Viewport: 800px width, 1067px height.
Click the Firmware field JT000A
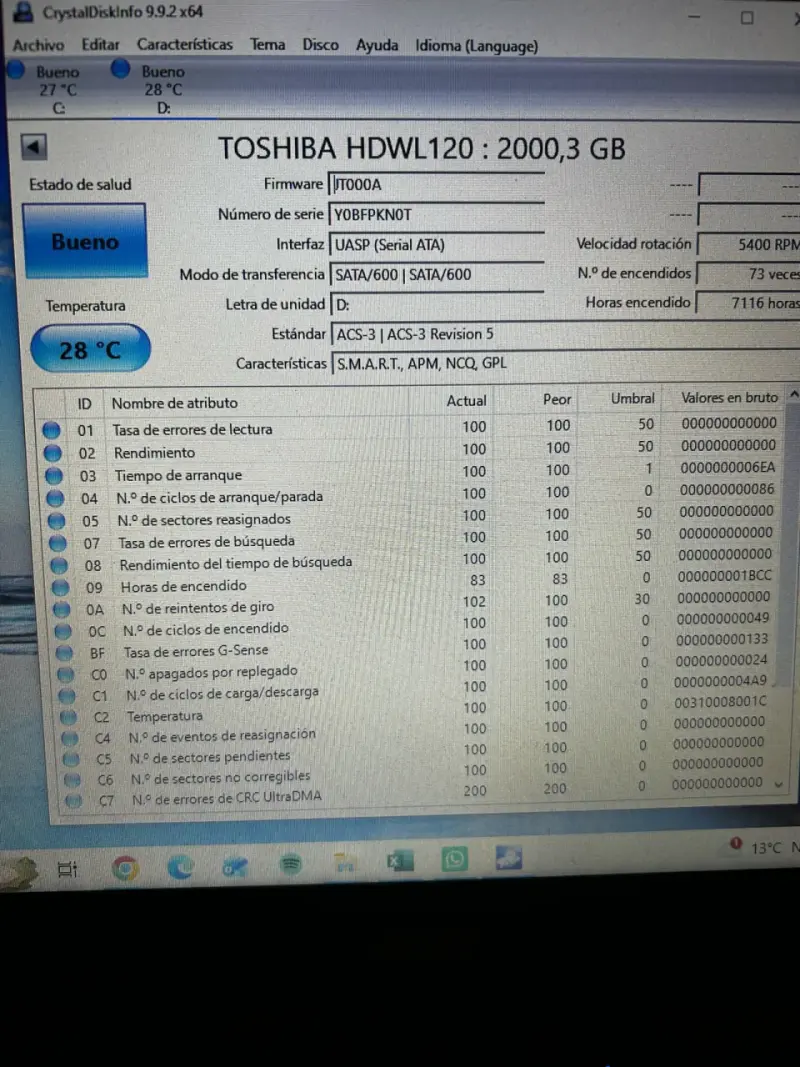click(x=437, y=184)
